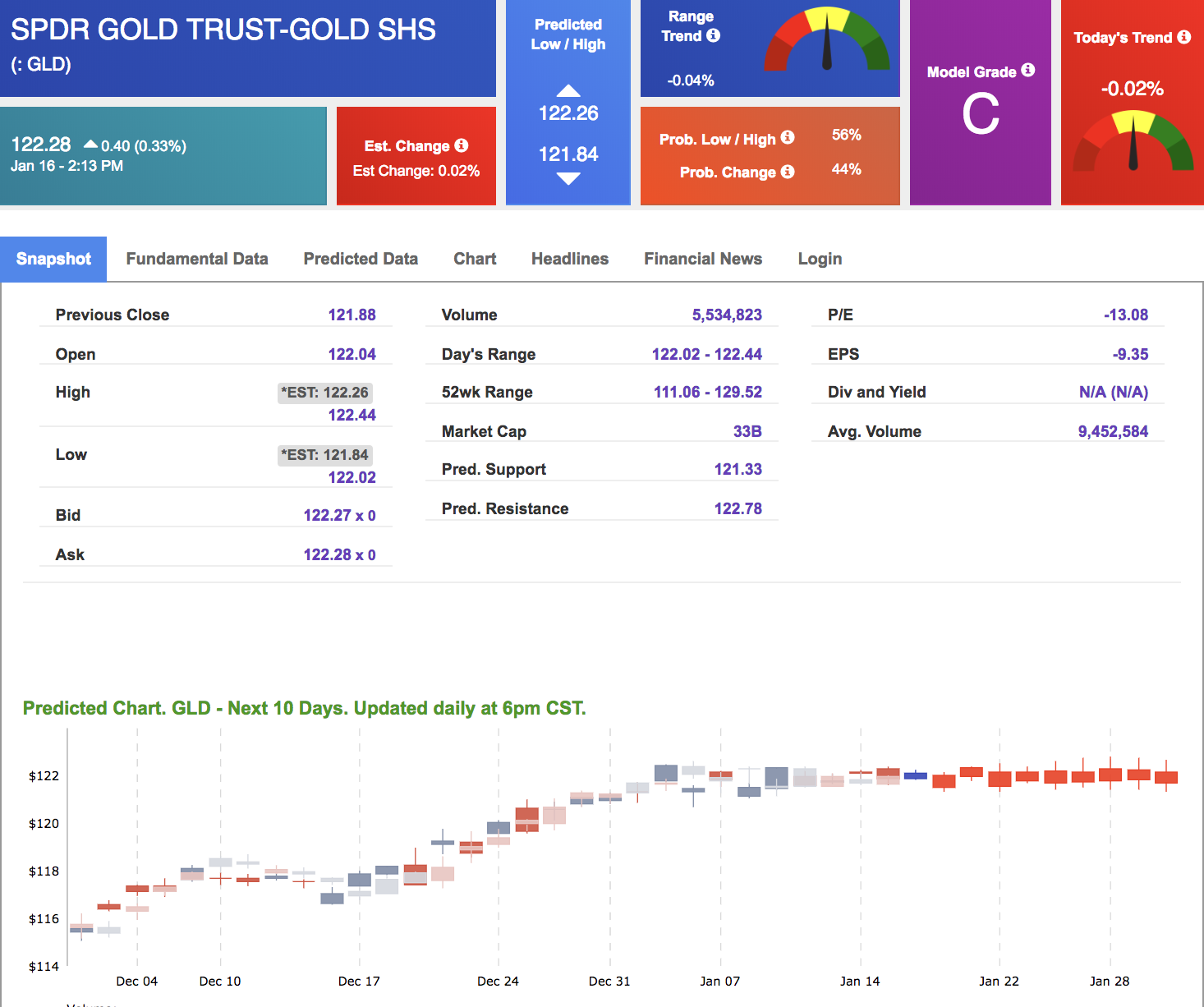Viewport: 1204px width, 1007px height.
Task: Click the *EST: 122.26 high badge
Action: (325, 393)
